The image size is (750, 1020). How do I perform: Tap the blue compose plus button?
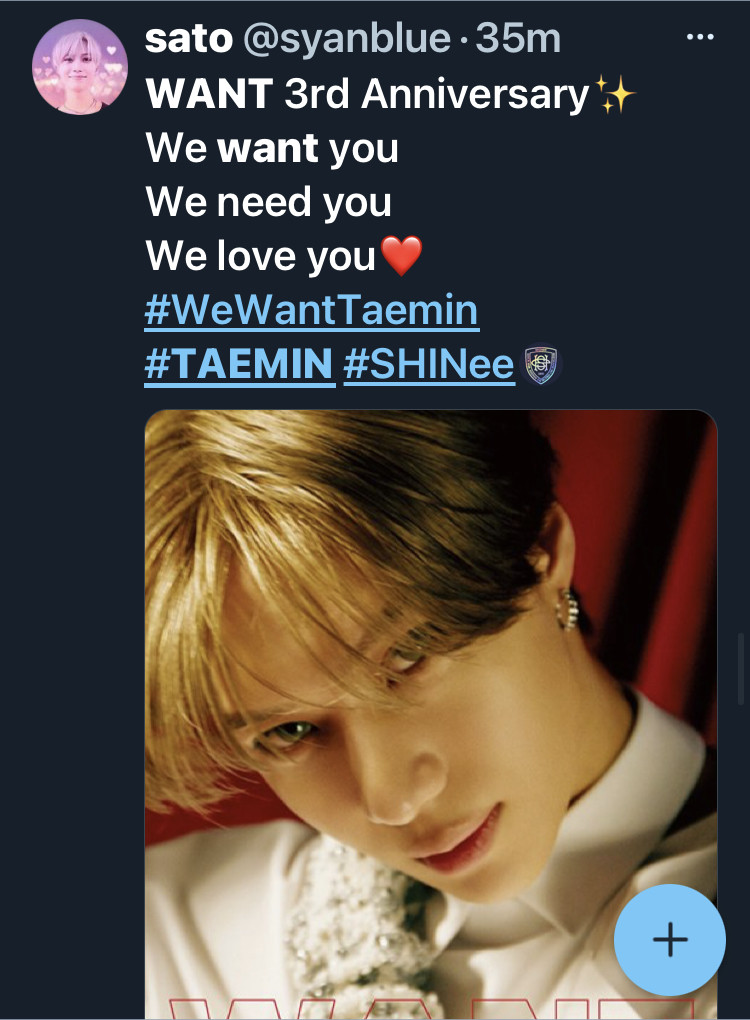[670, 939]
